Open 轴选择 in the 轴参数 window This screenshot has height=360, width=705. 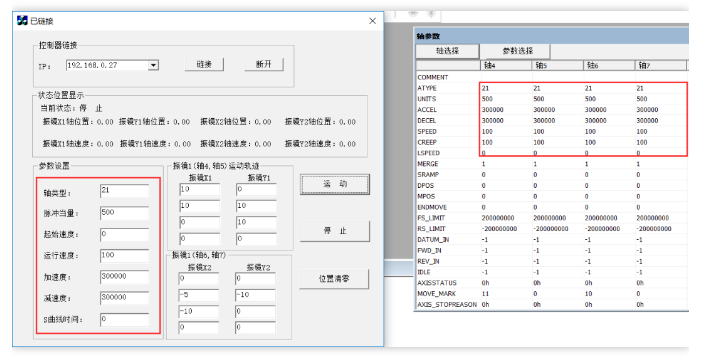(447, 51)
